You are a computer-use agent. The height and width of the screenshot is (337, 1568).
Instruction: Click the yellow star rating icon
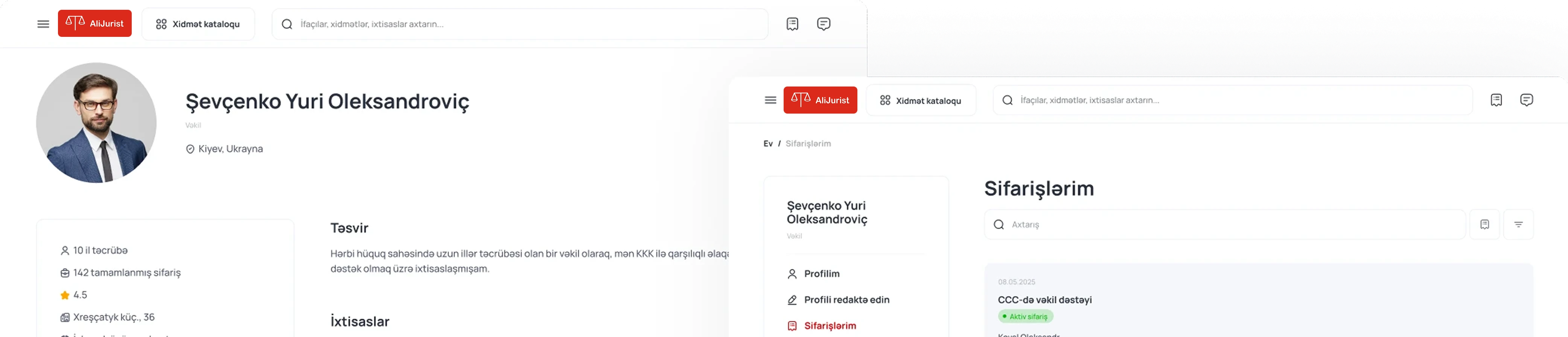[x=64, y=295]
